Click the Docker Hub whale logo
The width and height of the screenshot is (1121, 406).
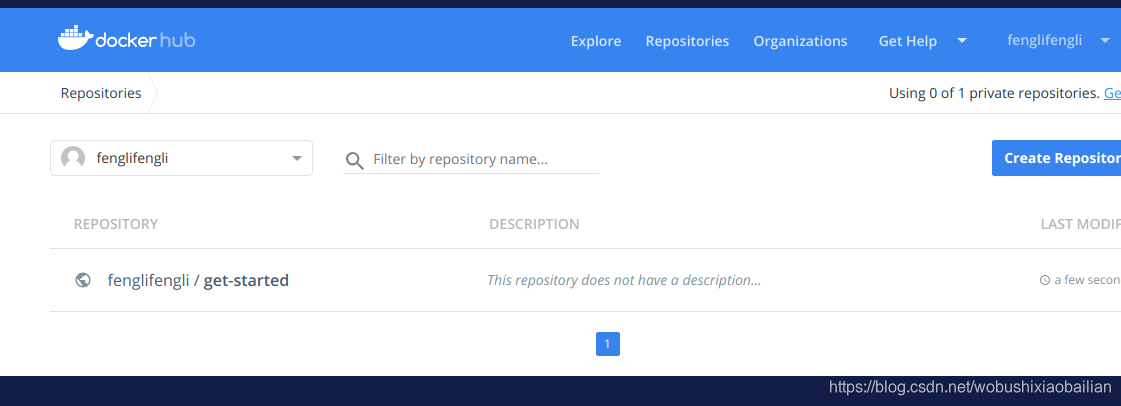[127, 39]
